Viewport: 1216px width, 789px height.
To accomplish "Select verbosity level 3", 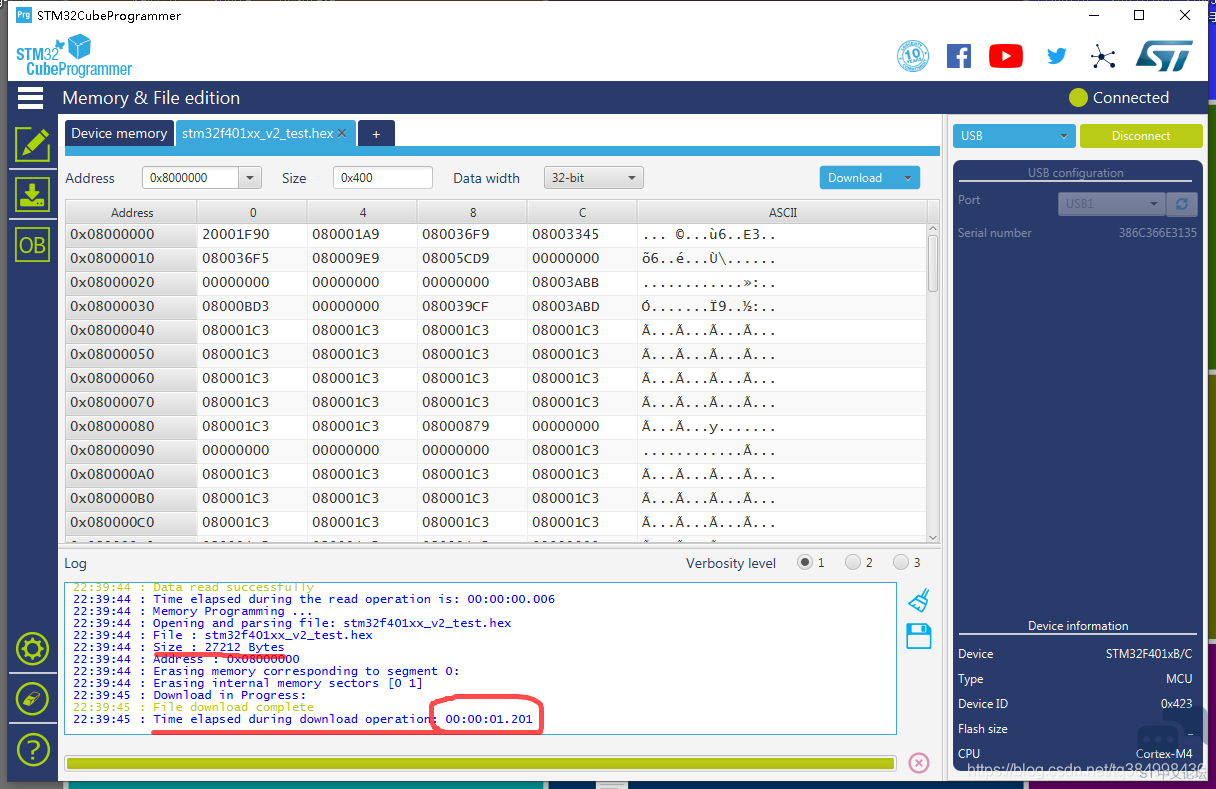I will [902, 563].
